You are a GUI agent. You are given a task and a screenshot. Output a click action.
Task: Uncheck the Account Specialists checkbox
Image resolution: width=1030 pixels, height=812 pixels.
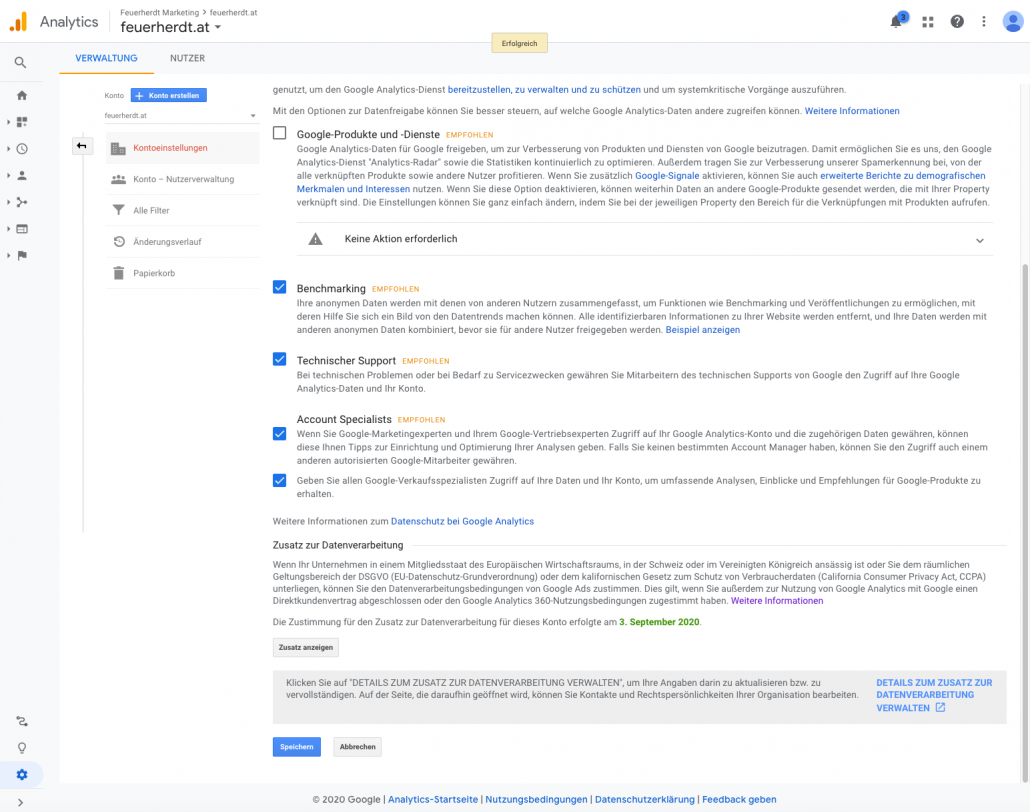tap(280, 434)
